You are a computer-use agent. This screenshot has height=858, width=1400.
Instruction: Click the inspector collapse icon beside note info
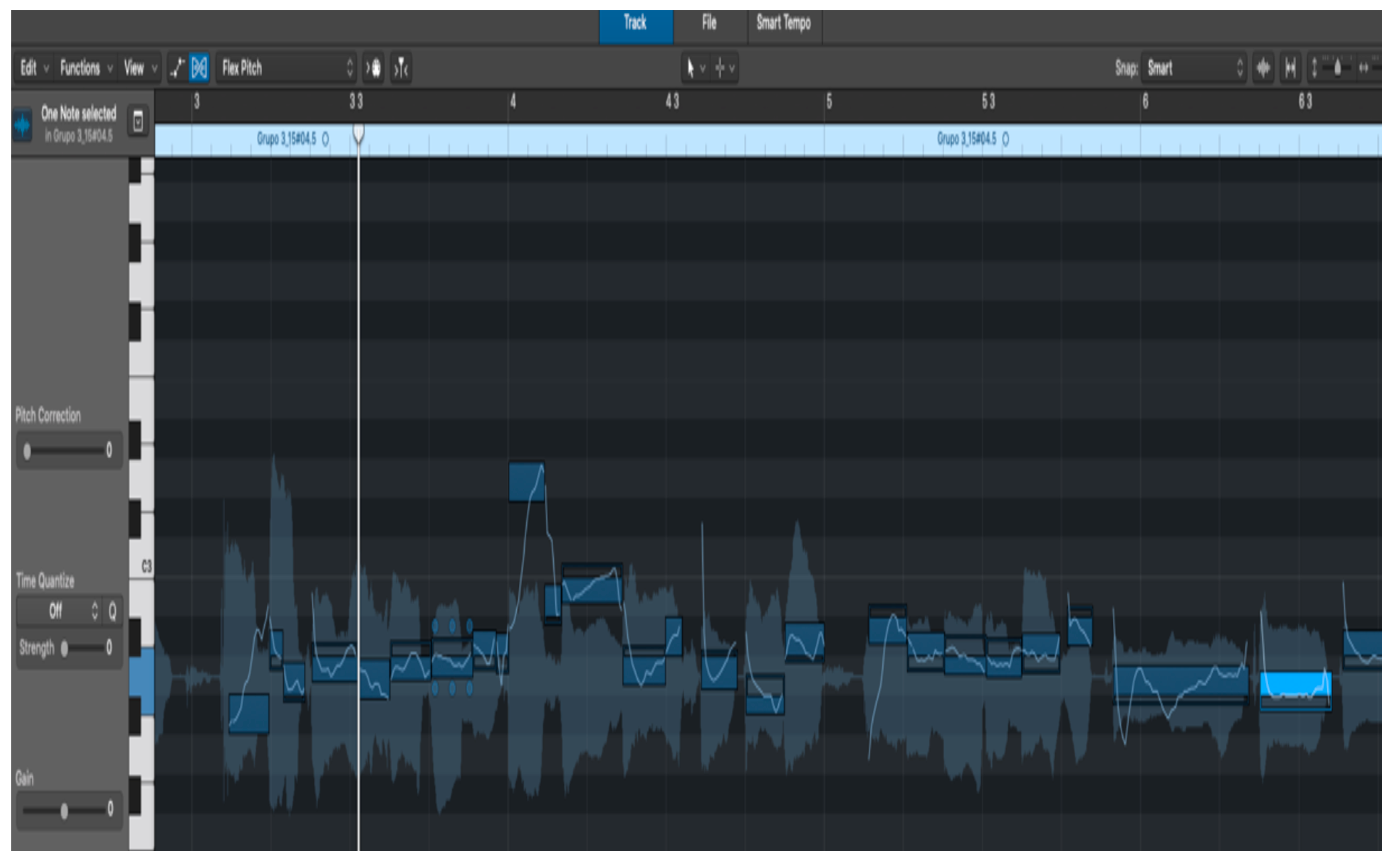138,121
